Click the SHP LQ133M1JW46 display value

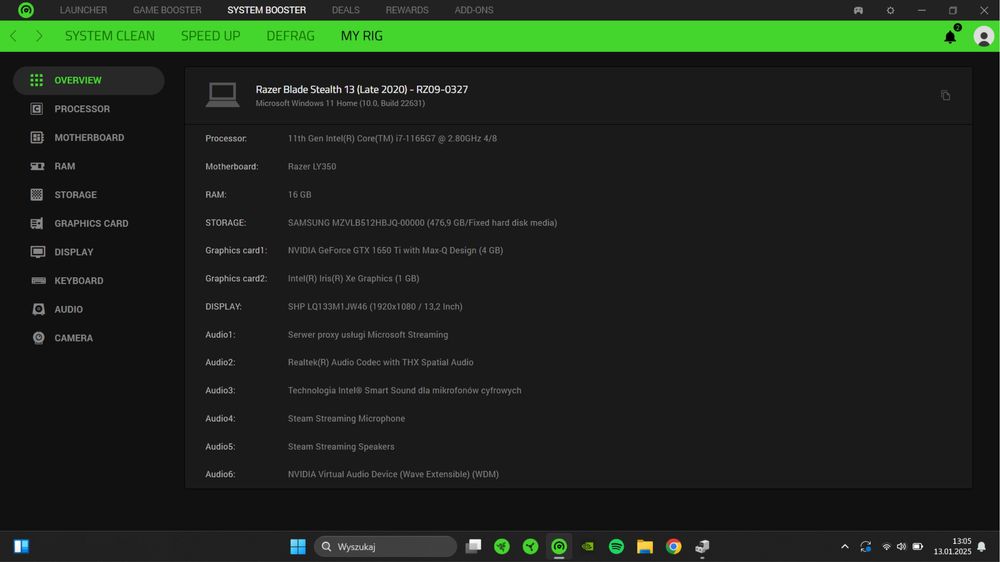coord(375,307)
